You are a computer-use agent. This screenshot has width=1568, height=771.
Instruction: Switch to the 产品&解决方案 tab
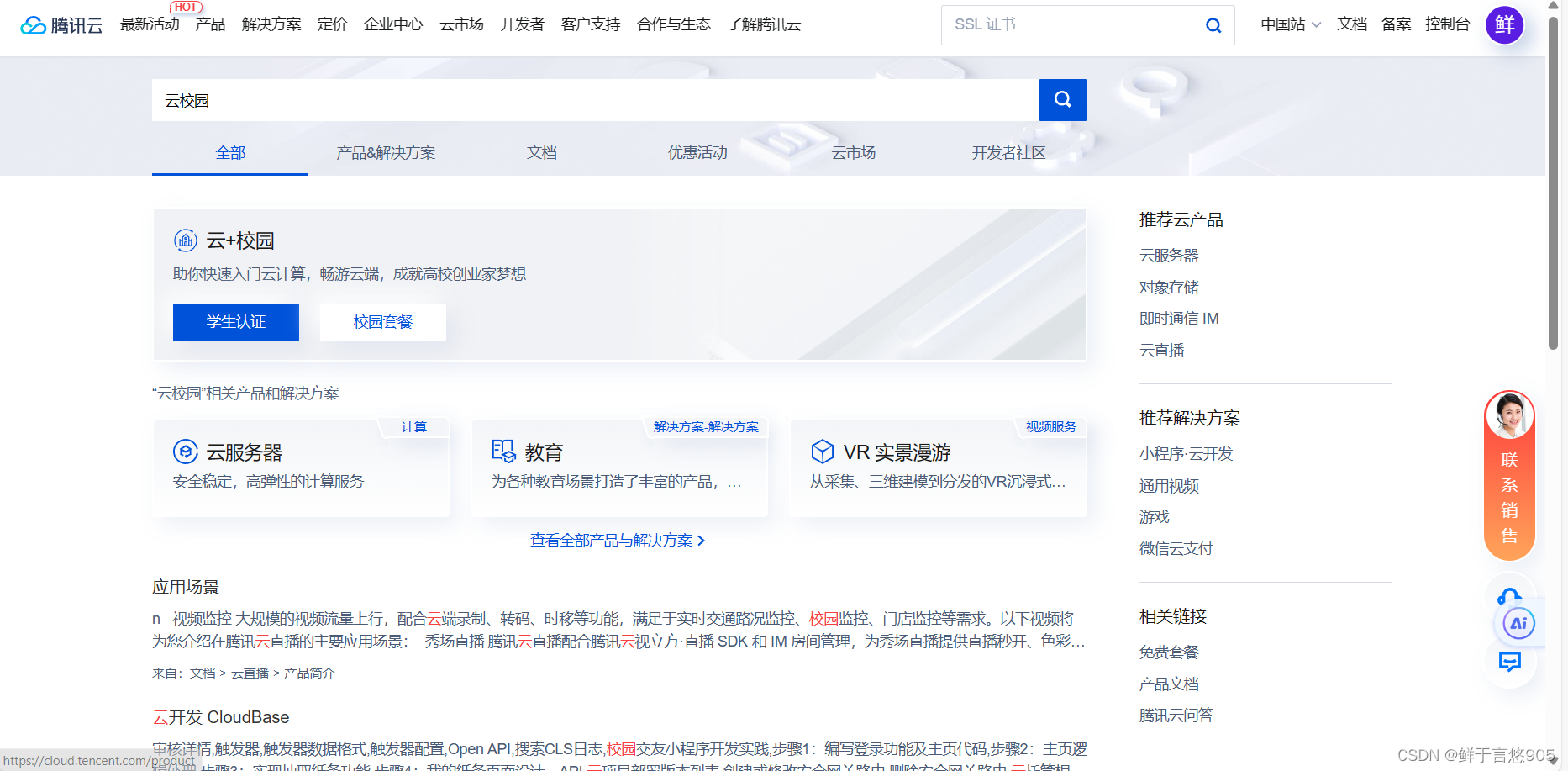(x=386, y=153)
